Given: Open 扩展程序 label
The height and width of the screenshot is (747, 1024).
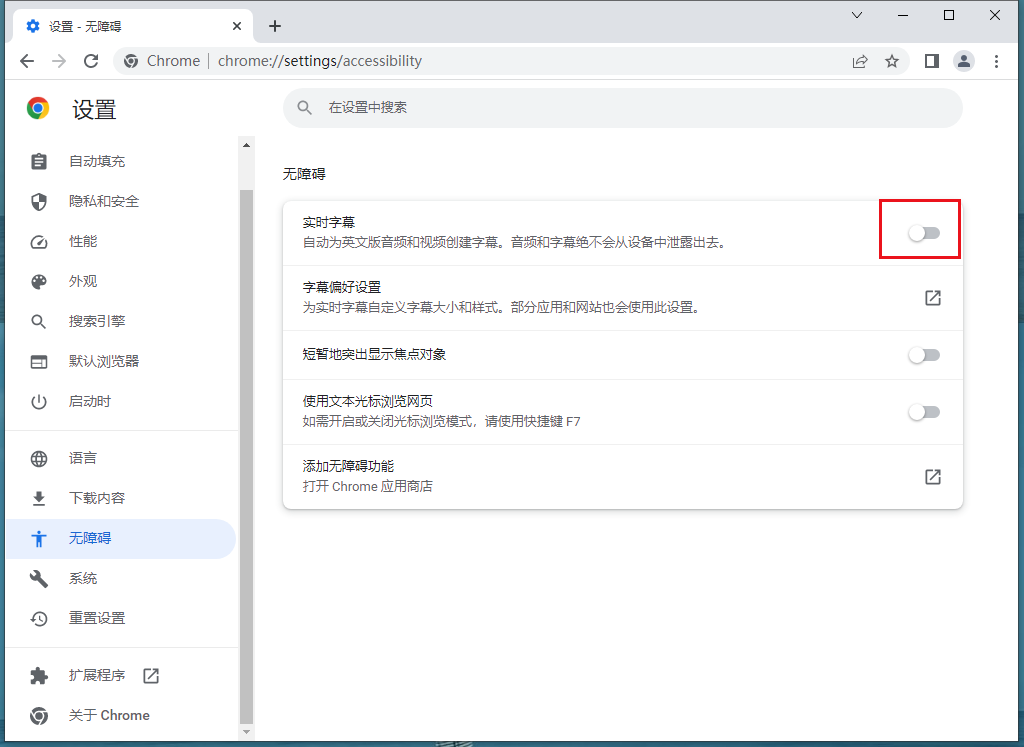Looking at the screenshot, I should click(x=97, y=675).
